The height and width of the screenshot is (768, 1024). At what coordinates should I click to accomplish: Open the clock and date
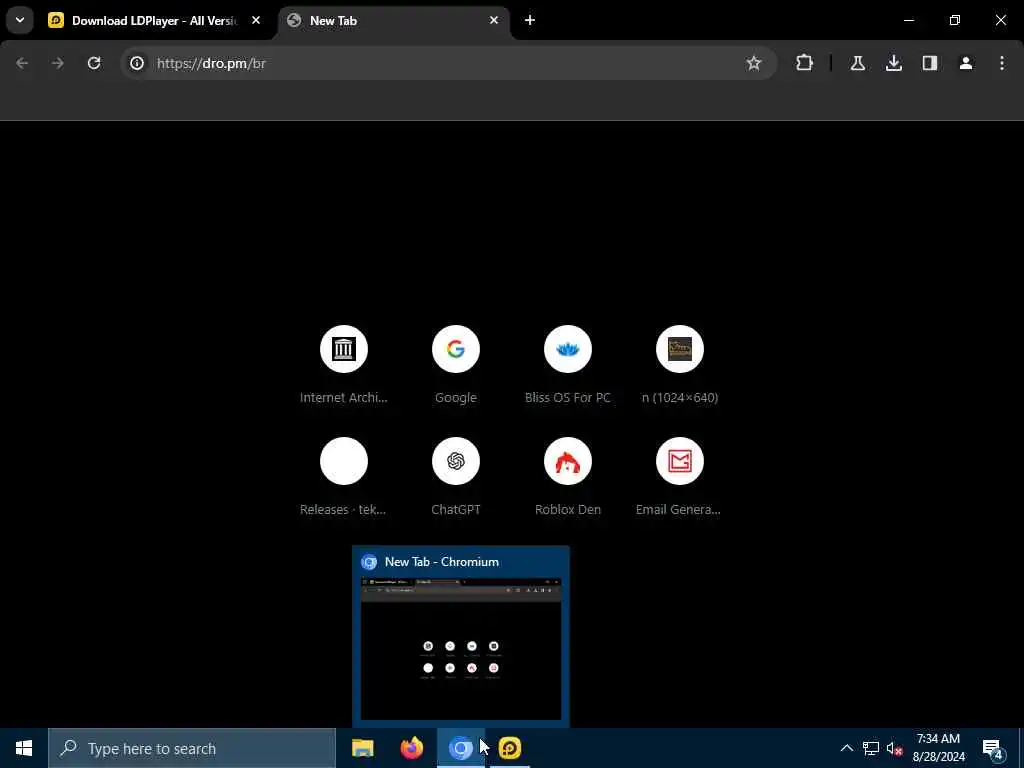pos(938,748)
